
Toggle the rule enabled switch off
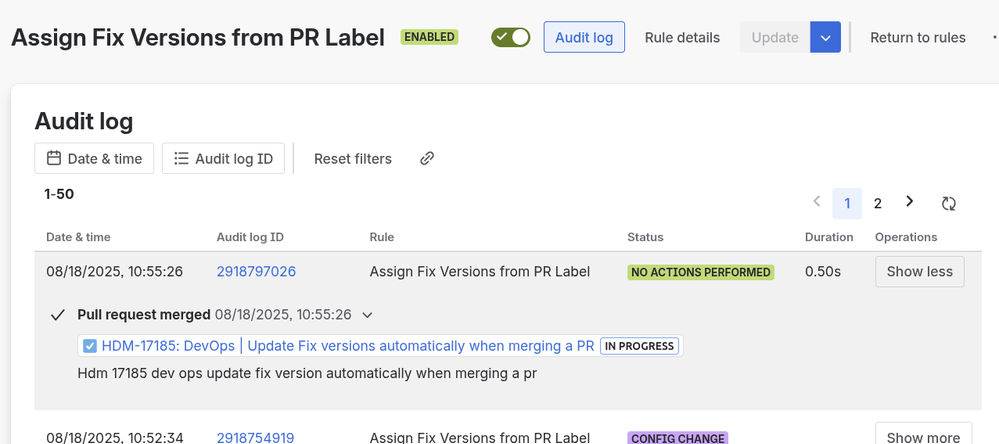point(510,38)
